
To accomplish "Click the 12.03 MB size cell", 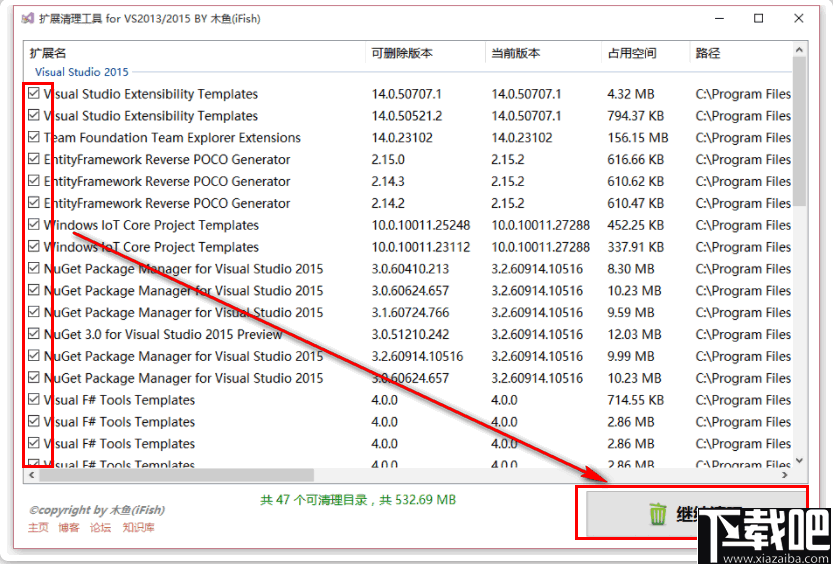I will tap(634, 334).
